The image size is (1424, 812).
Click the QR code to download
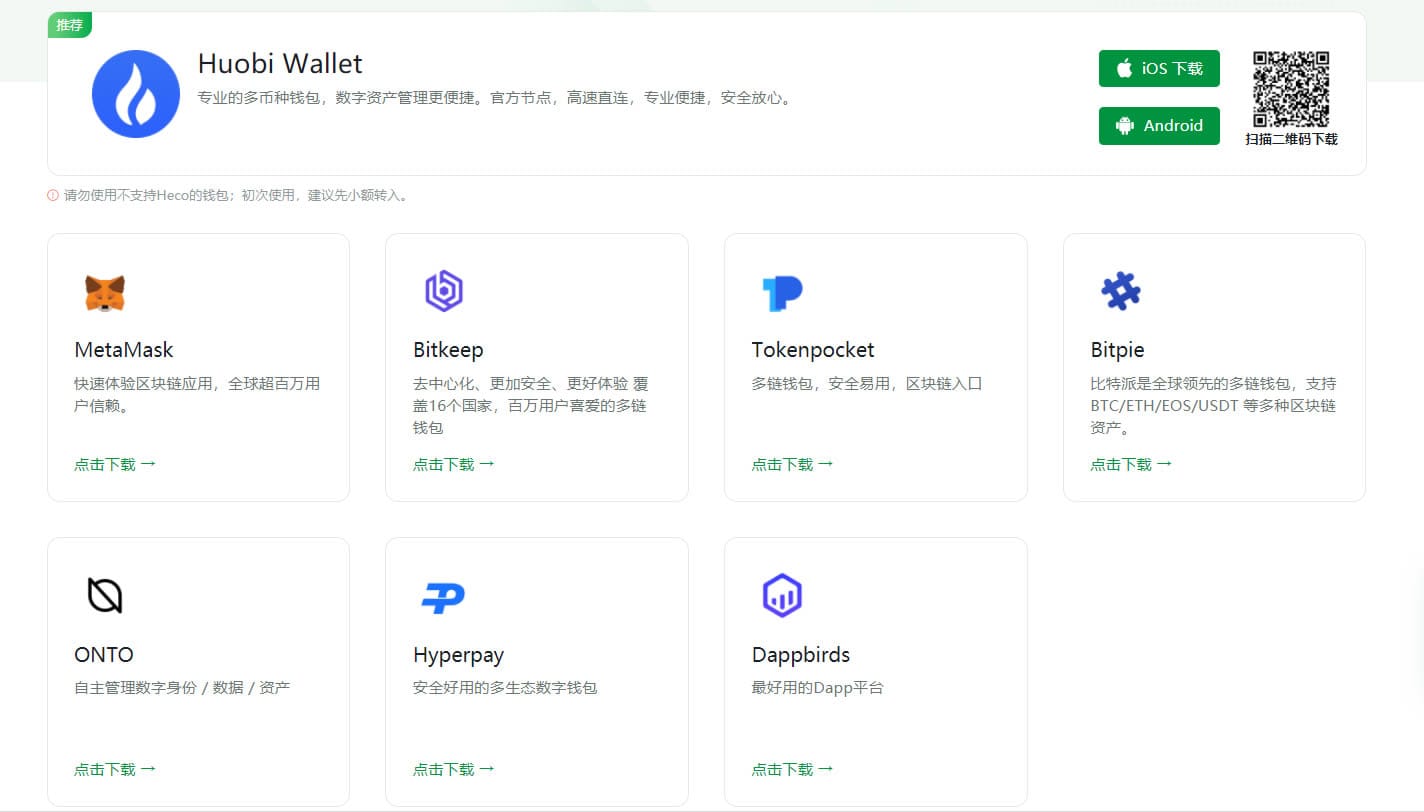[1292, 90]
